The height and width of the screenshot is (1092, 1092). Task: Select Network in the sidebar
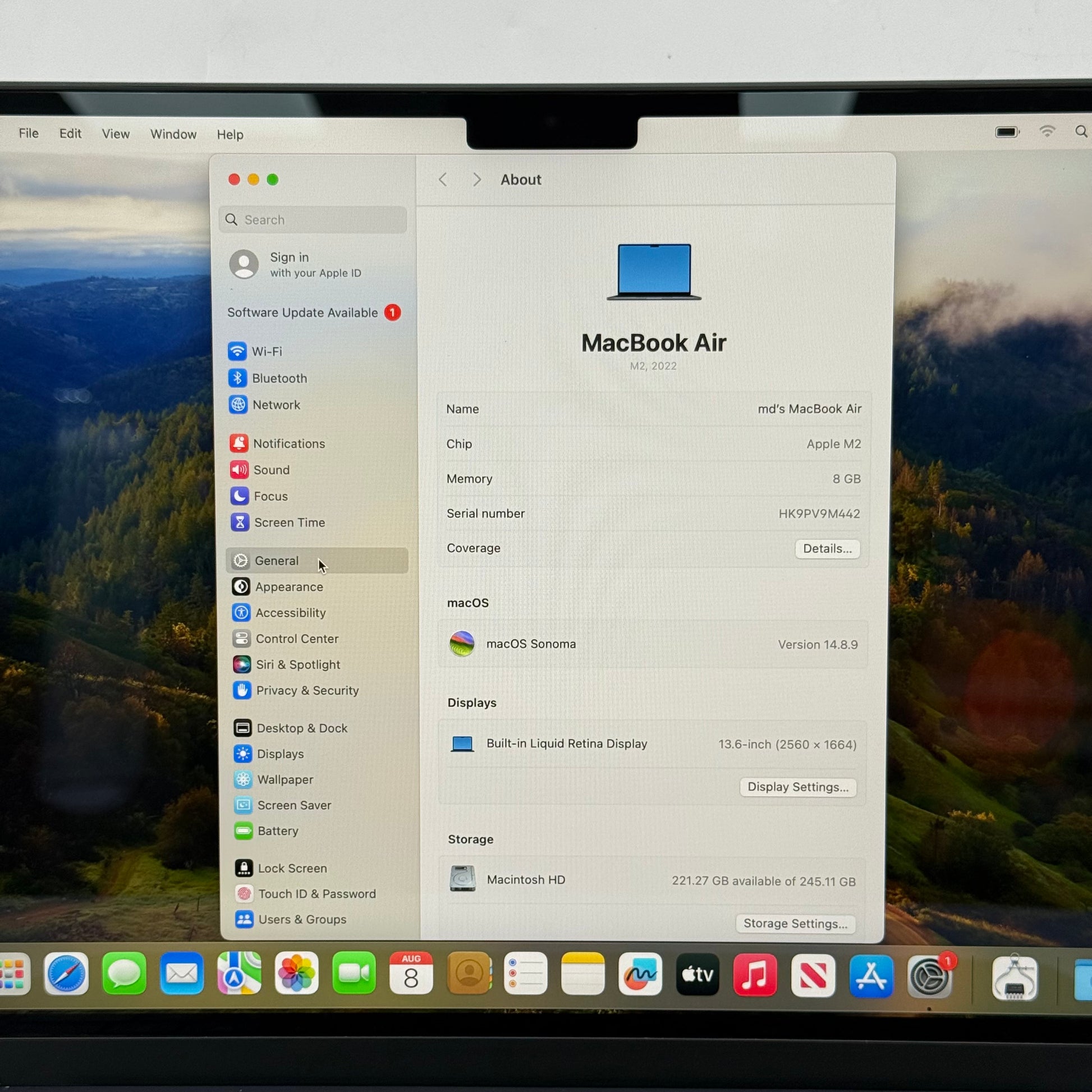tap(265, 405)
